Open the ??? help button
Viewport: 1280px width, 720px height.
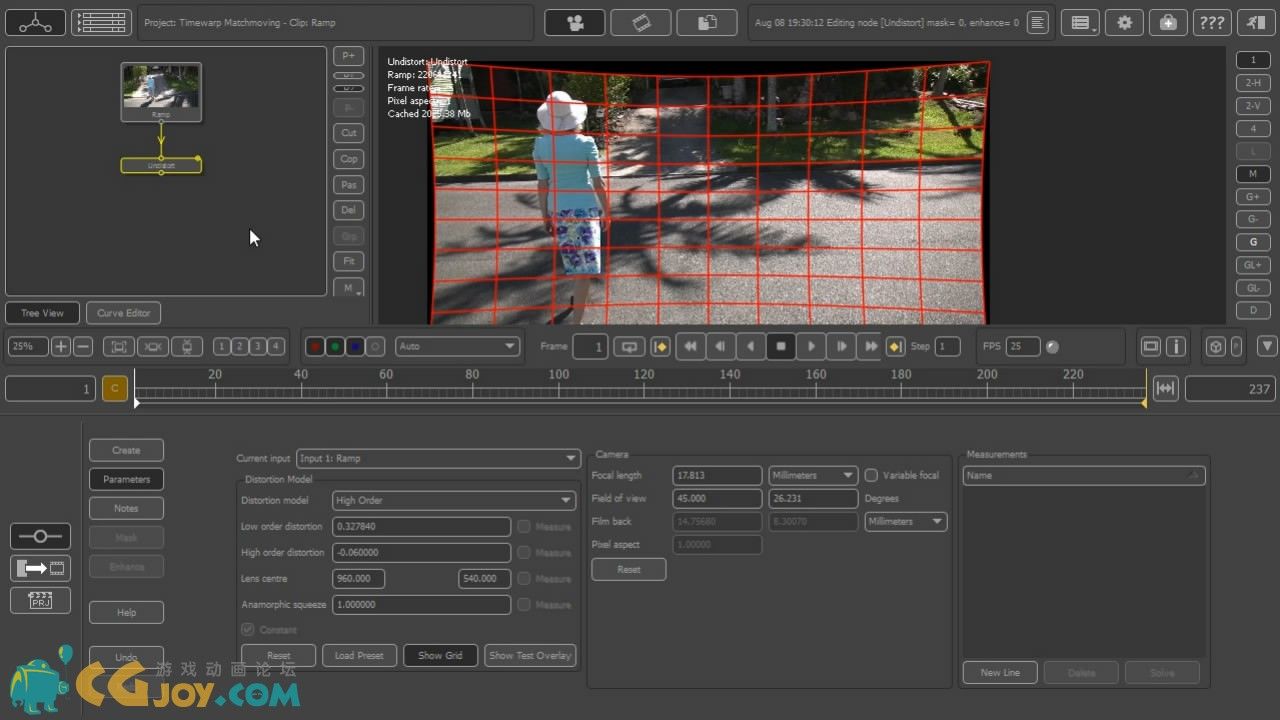[x=1212, y=22]
